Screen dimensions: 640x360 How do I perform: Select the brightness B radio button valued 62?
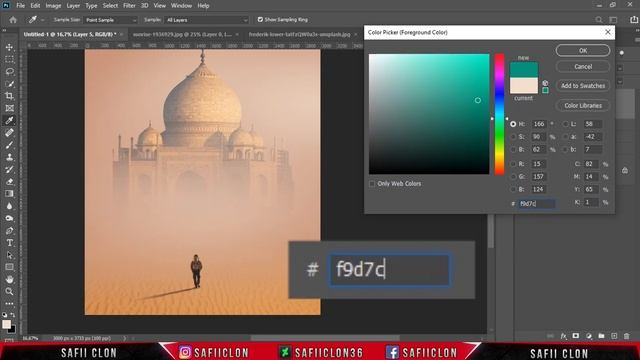tap(513, 149)
